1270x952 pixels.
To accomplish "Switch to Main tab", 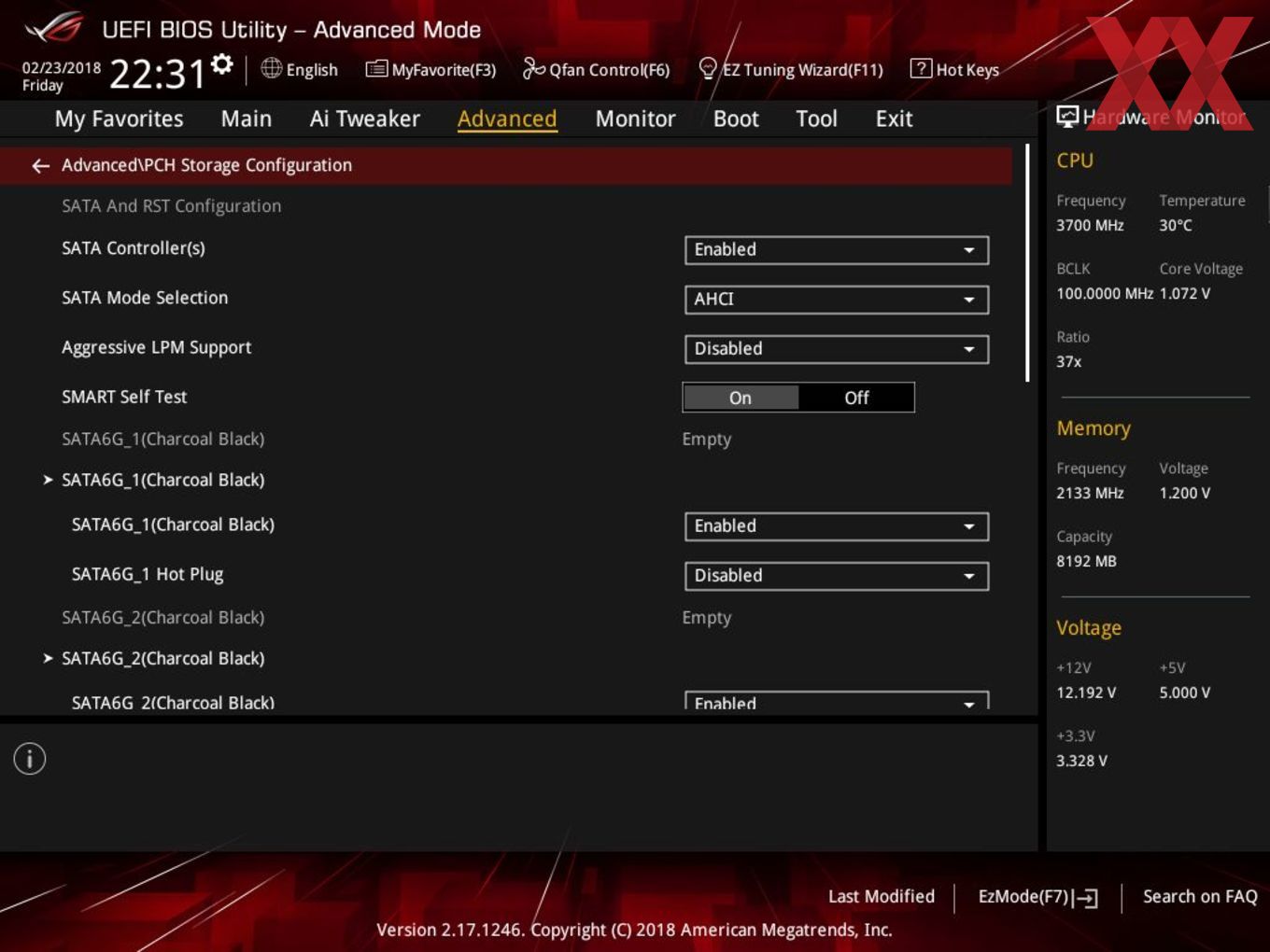I will 247,119.
